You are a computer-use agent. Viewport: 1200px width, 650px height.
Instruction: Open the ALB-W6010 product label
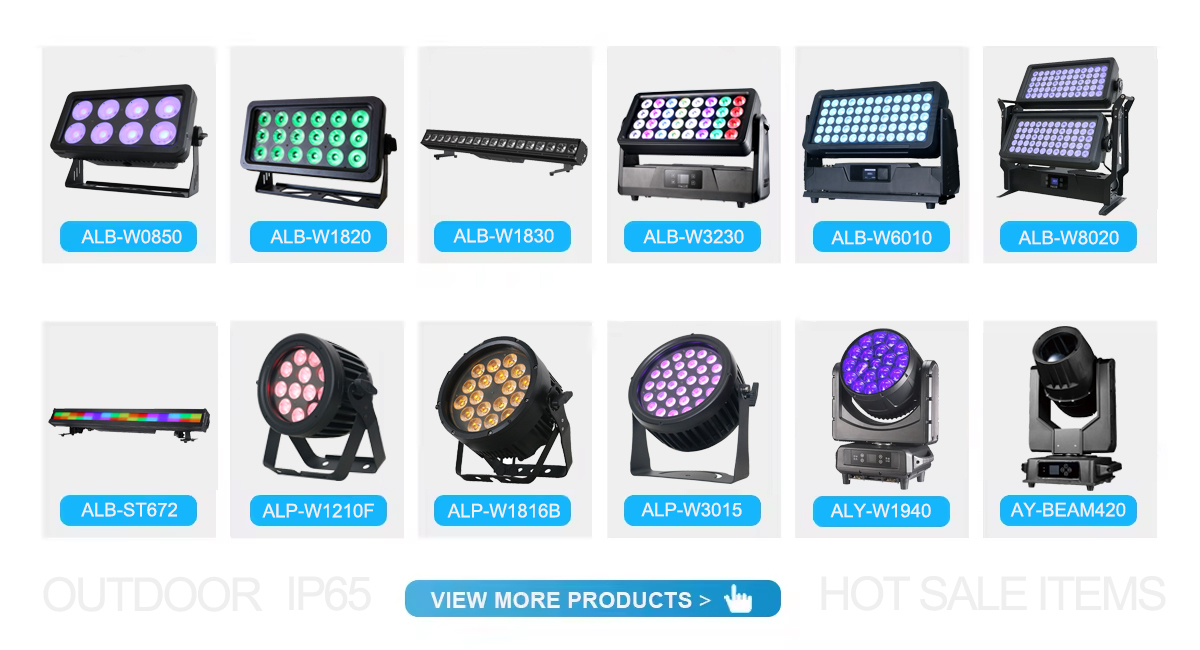tap(881, 238)
